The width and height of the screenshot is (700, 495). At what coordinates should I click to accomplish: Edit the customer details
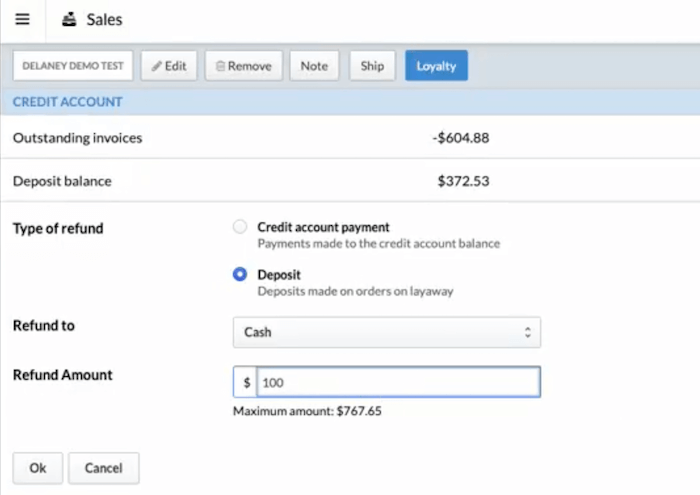pyautogui.click(x=169, y=66)
